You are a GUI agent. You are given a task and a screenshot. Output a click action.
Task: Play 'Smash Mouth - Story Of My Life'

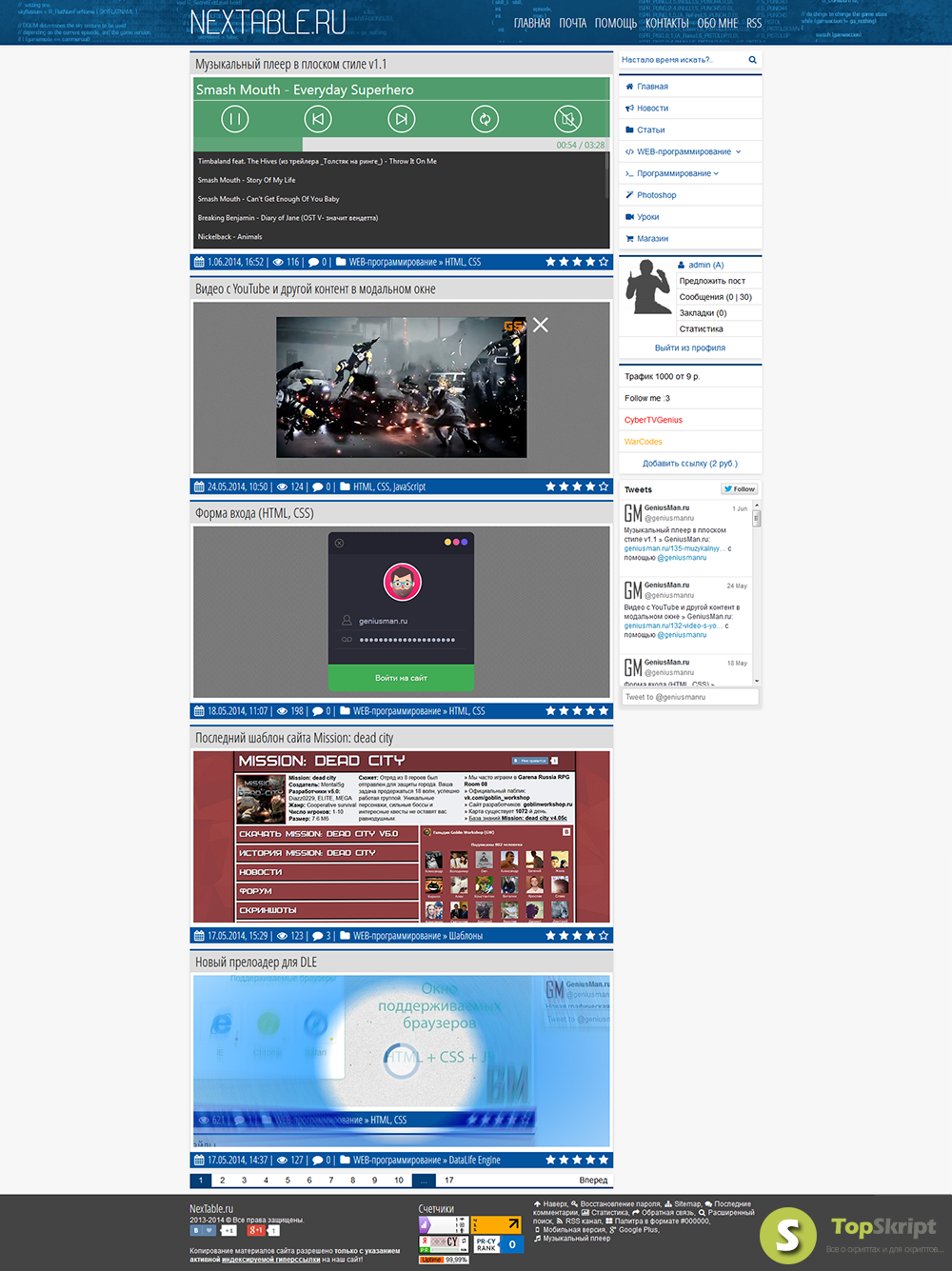247,180
